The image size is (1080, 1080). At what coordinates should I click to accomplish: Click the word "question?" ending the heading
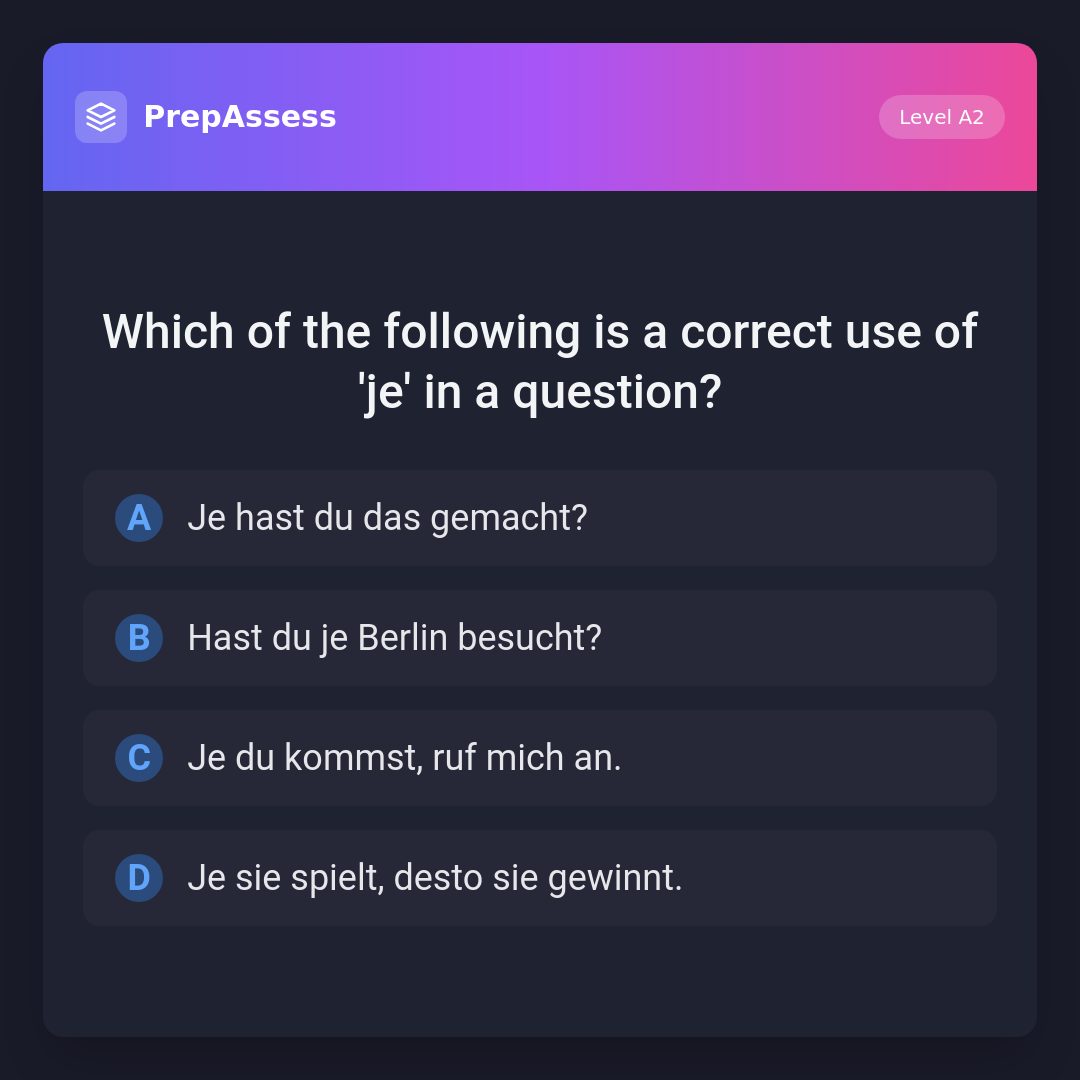pos(617,393)
